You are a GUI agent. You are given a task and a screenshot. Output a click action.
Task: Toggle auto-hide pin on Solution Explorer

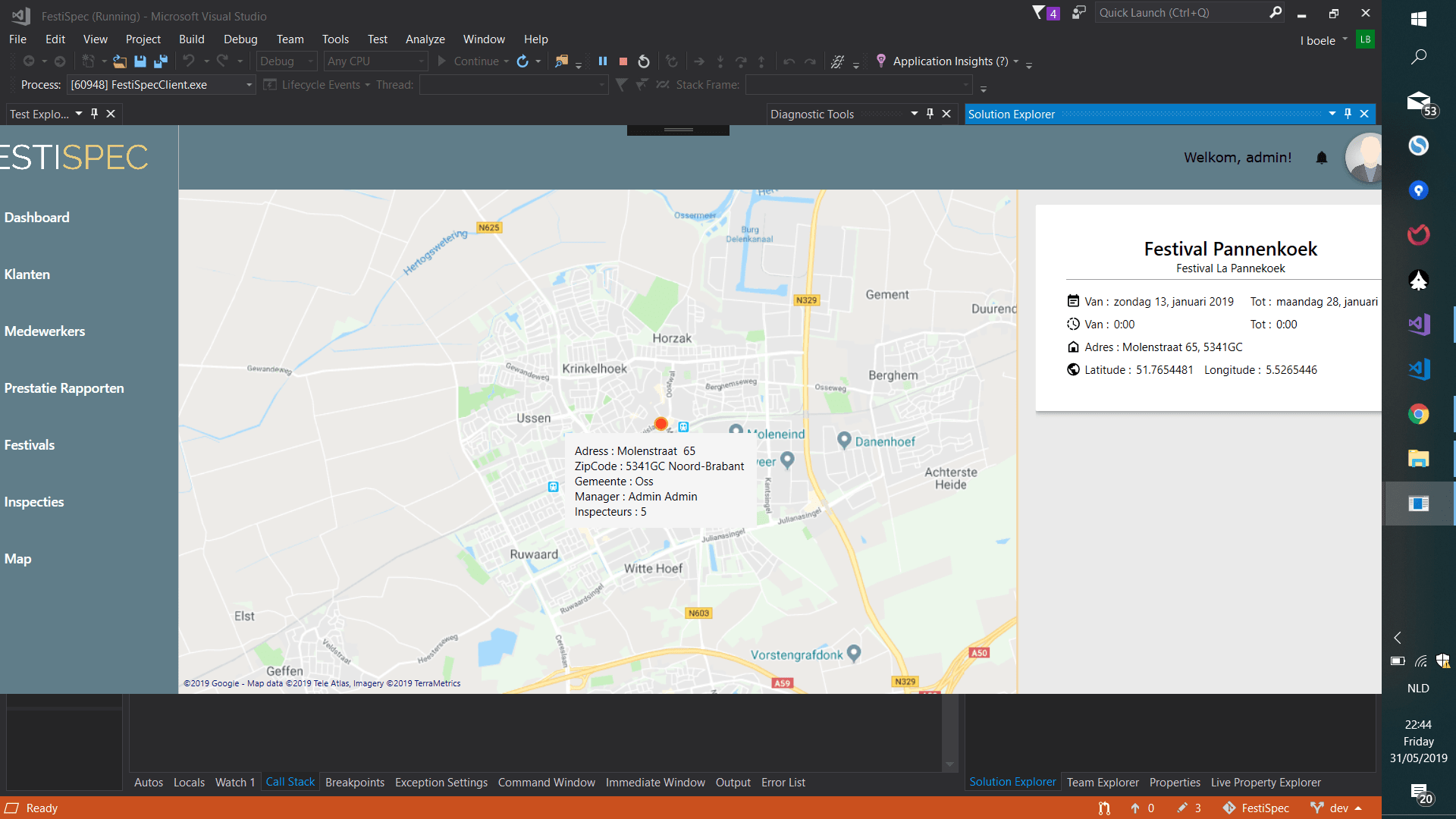tap(1348, 114)
